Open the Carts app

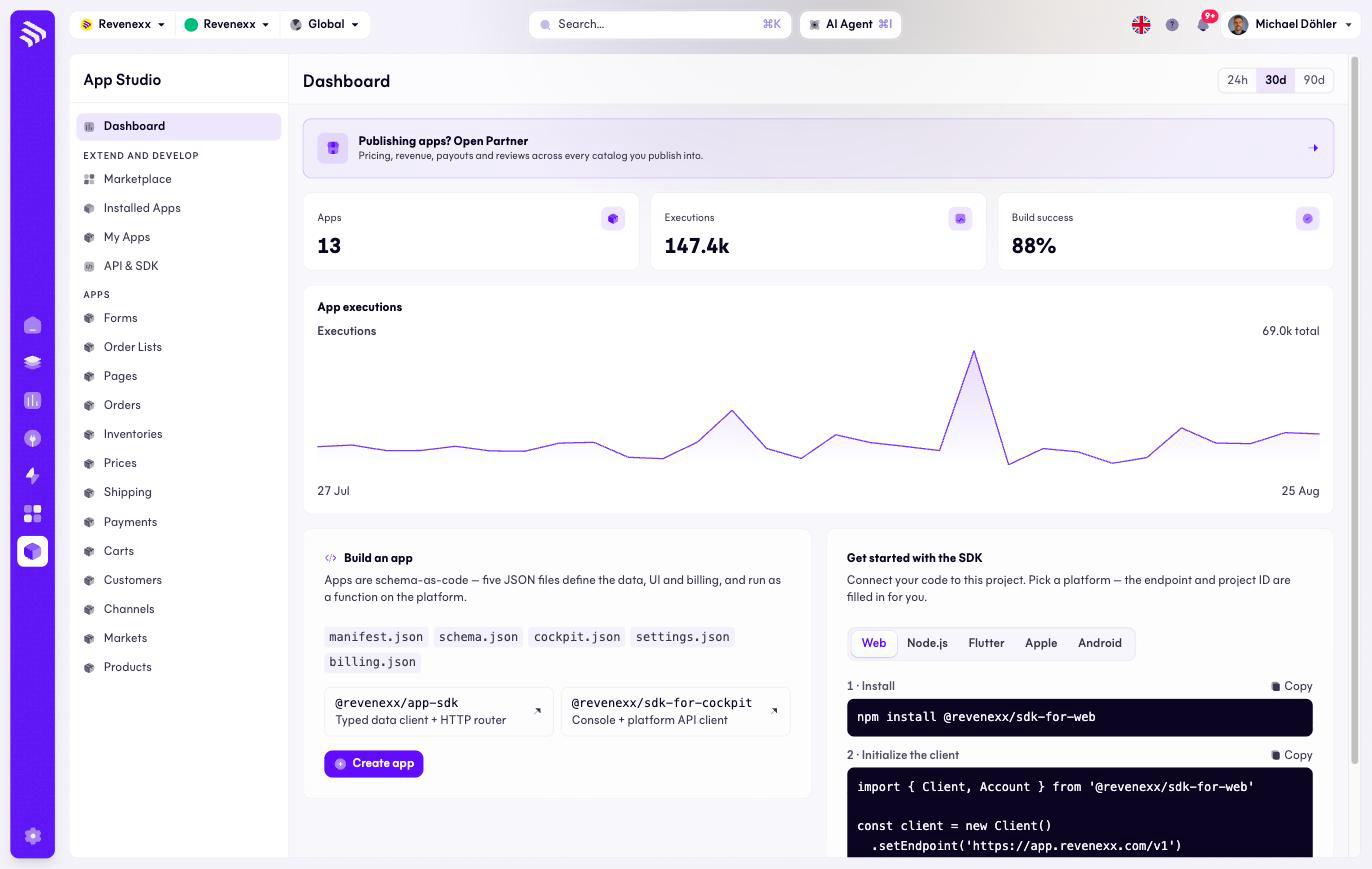179,551
